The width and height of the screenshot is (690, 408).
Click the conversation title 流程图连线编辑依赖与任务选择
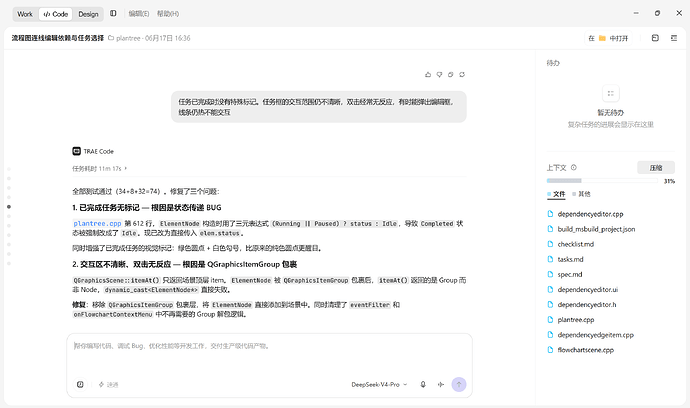58,38
